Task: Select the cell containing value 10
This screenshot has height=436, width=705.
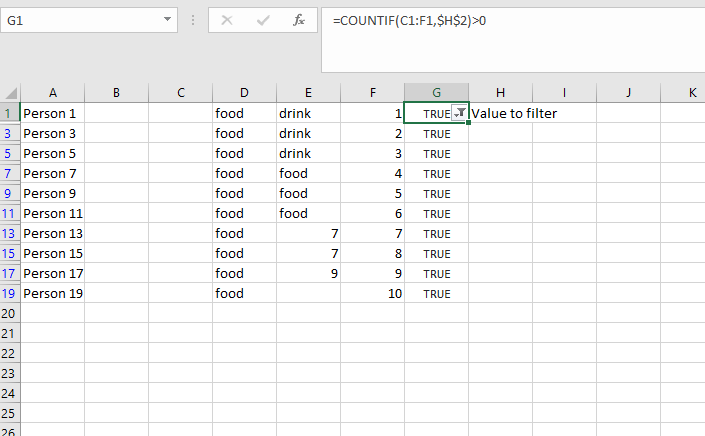Action: coord(372,293)
